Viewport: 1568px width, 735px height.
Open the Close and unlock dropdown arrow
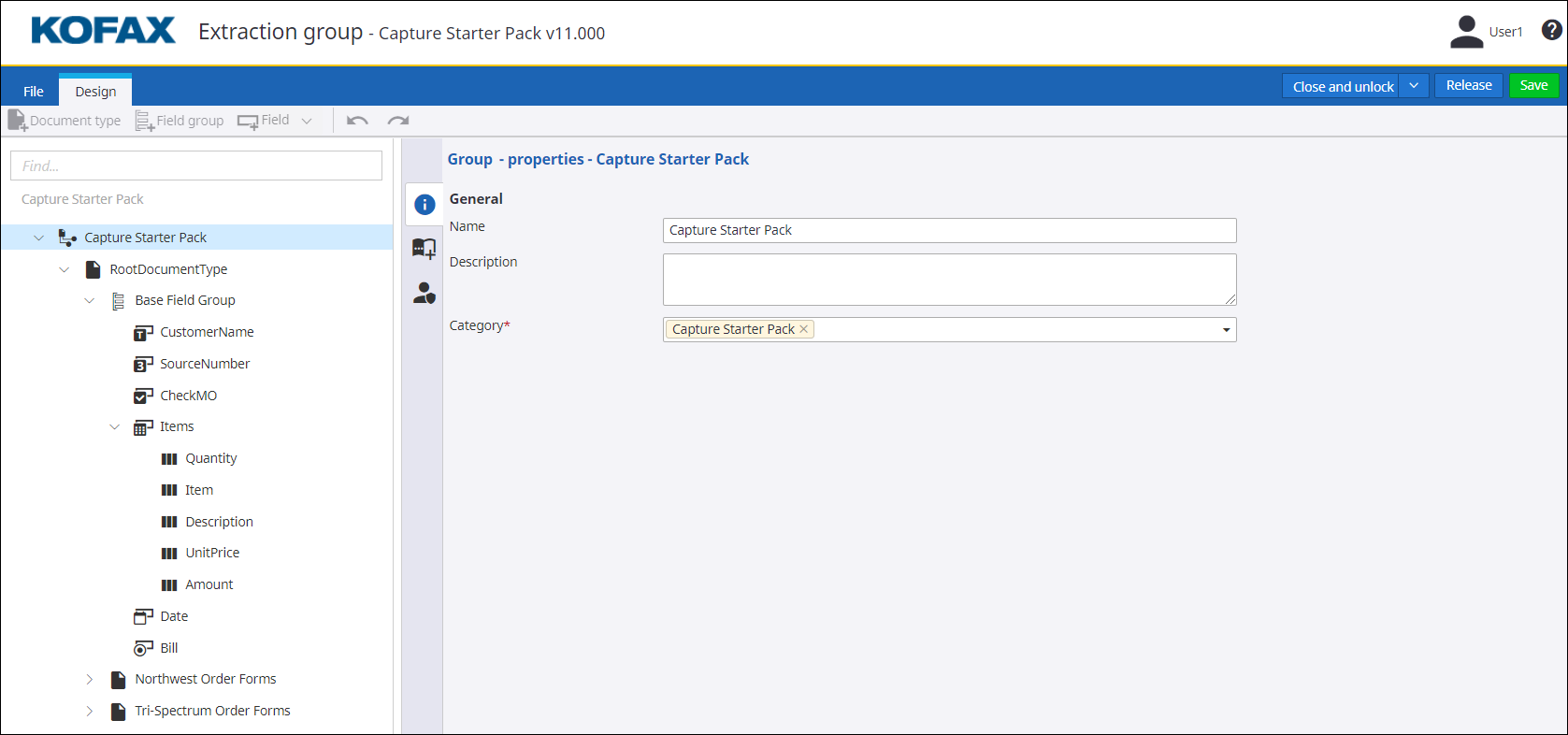pos(1414,86)
